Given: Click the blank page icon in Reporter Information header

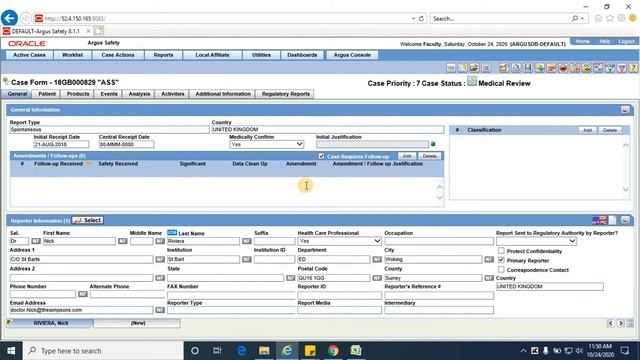Looking at the screenshot, I should pyautogui.click(x=613, y=220).
